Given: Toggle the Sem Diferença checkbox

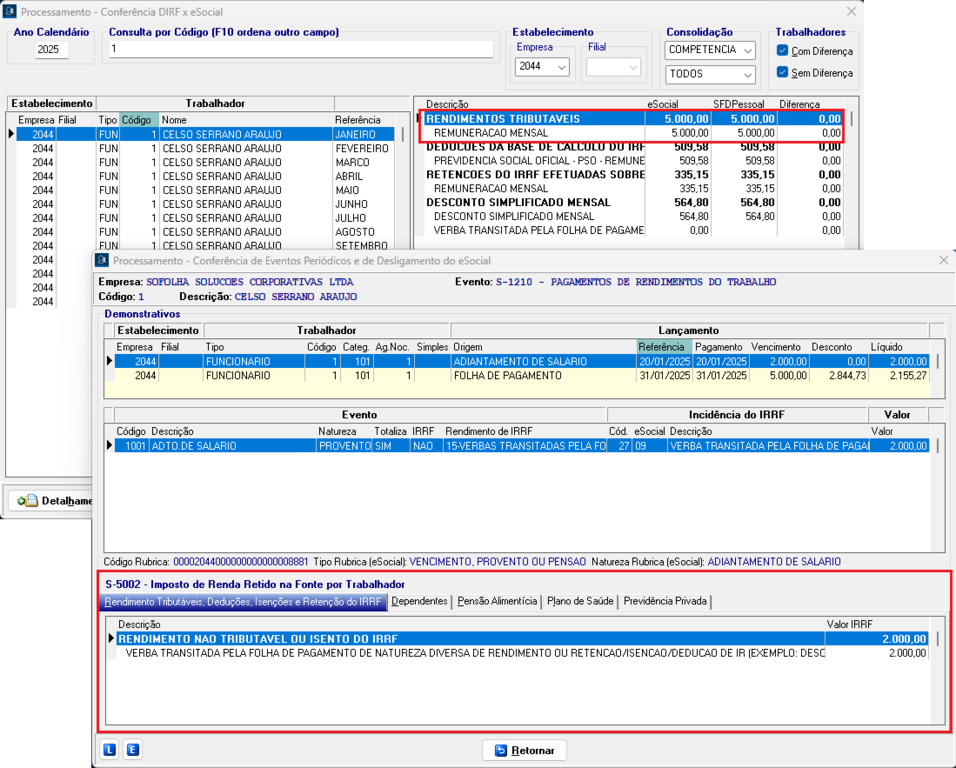Looking at the screenshot, I should tap(783, 73).
